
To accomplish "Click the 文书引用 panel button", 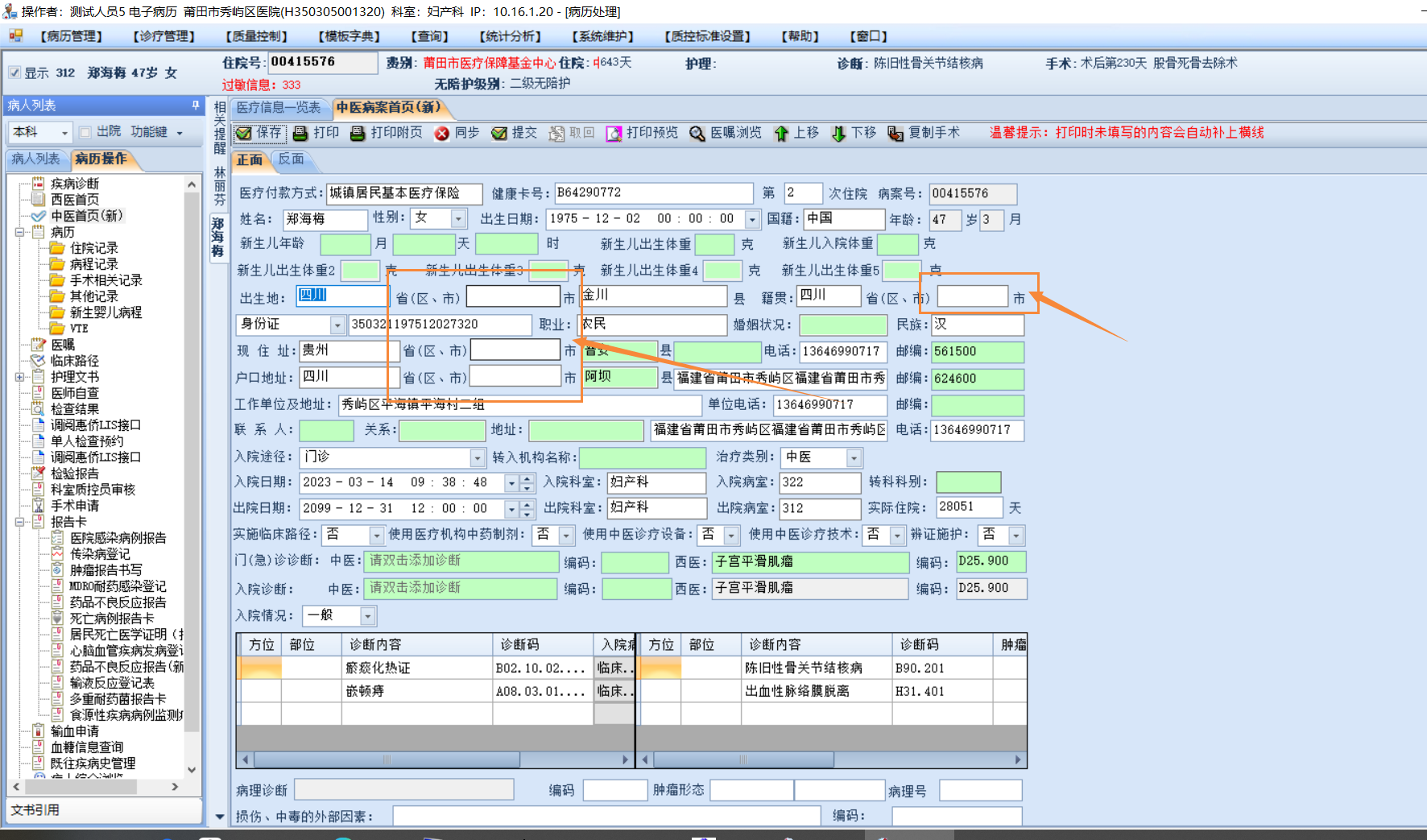I will pyautogui.click(x=104, y=810).
